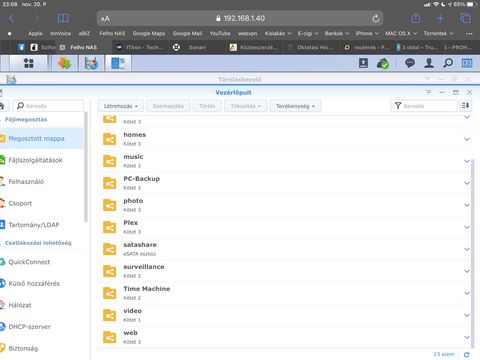Expand the surveillance folder details
This screenshot has height=360, width=480.
(467, 271)
